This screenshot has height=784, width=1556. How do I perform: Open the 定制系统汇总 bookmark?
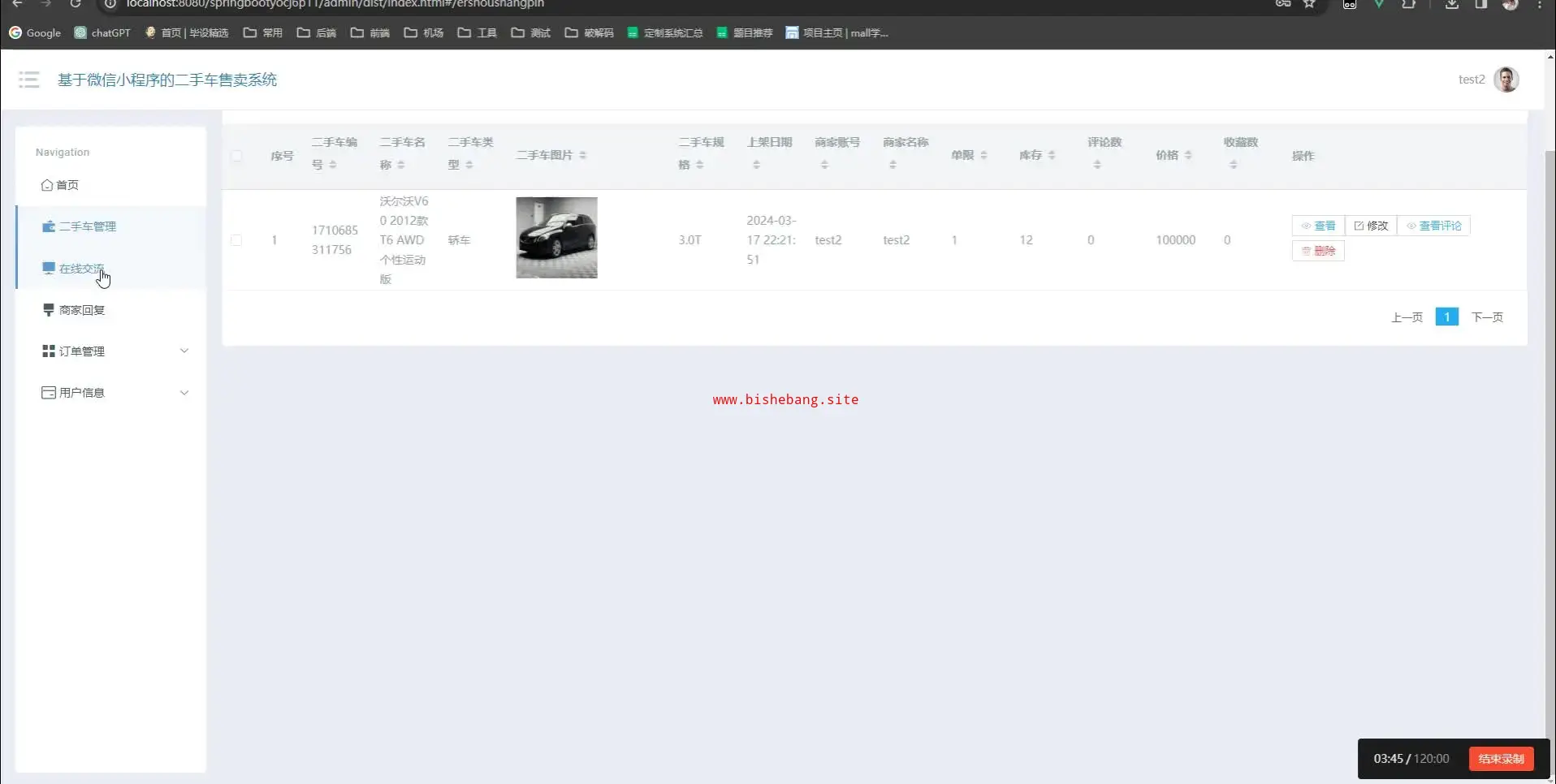(665, 32)
